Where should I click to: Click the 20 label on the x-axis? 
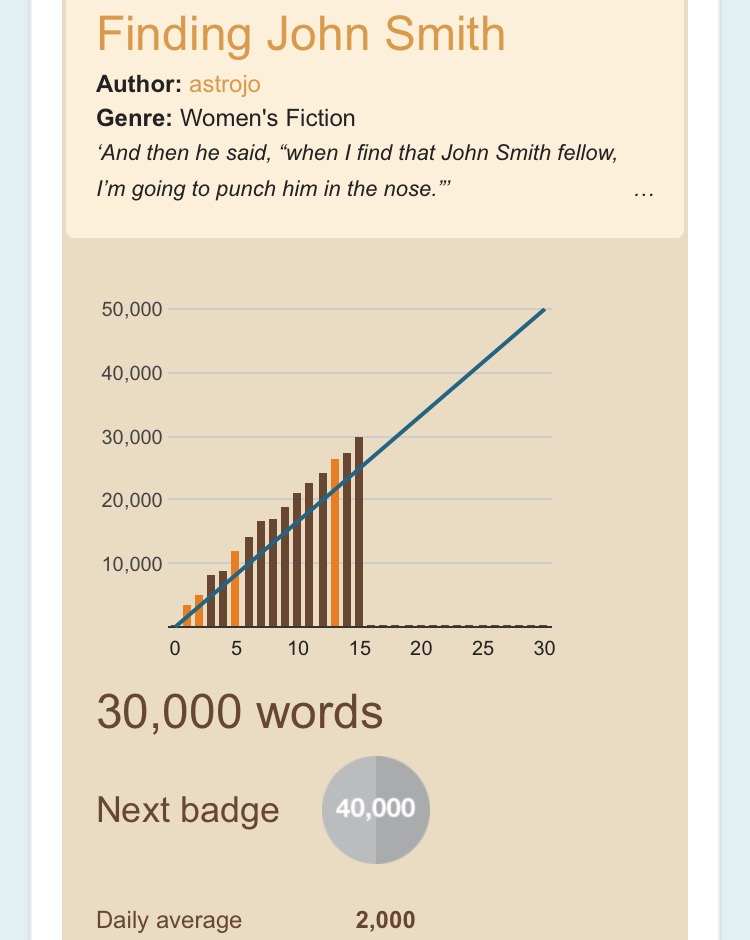421,648
